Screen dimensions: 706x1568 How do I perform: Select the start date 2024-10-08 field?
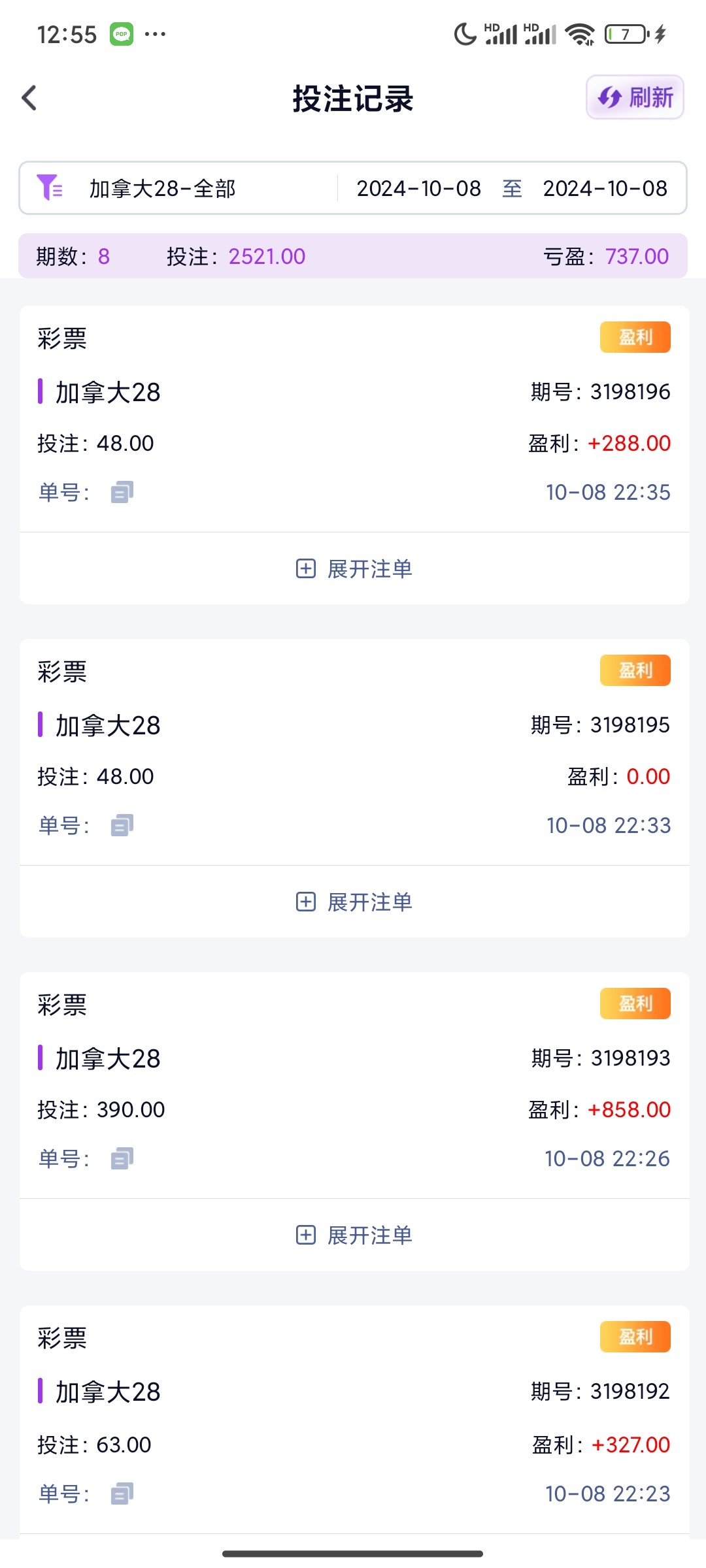click(418, 189)
